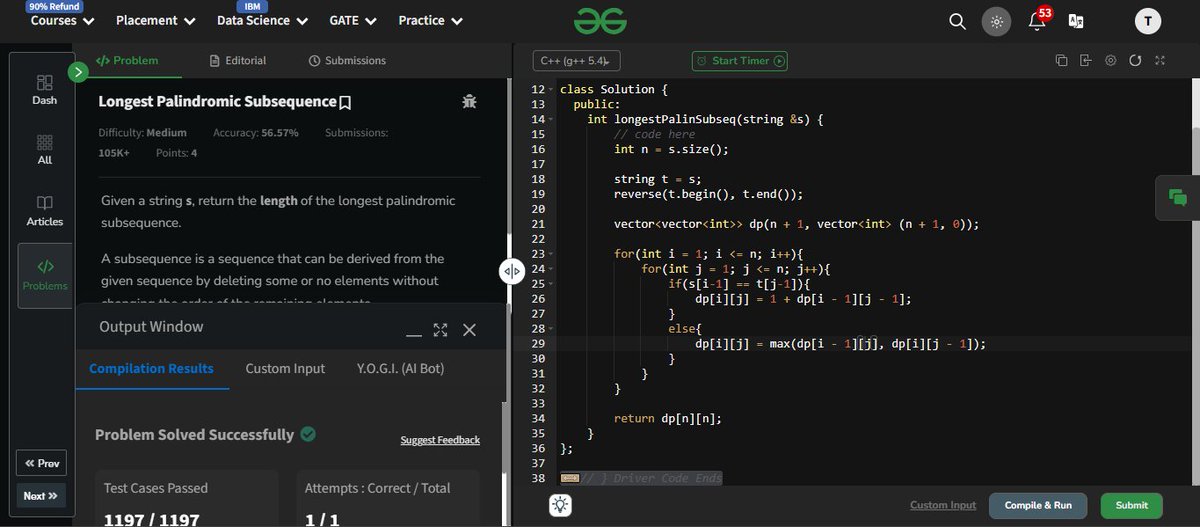Click the Start Timer button
Viewport: 1200px width, 527px height.
pos(740,61)
